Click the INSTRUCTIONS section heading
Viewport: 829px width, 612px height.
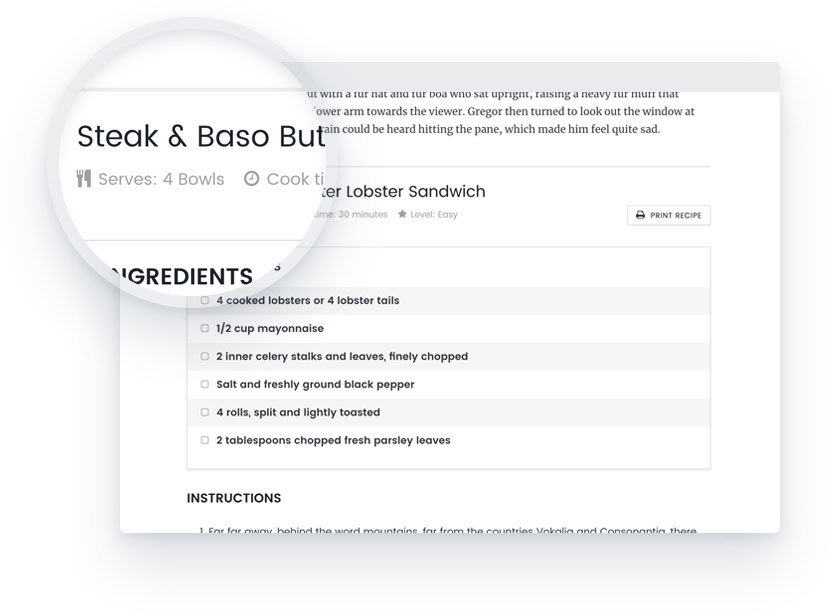[234, 498]
